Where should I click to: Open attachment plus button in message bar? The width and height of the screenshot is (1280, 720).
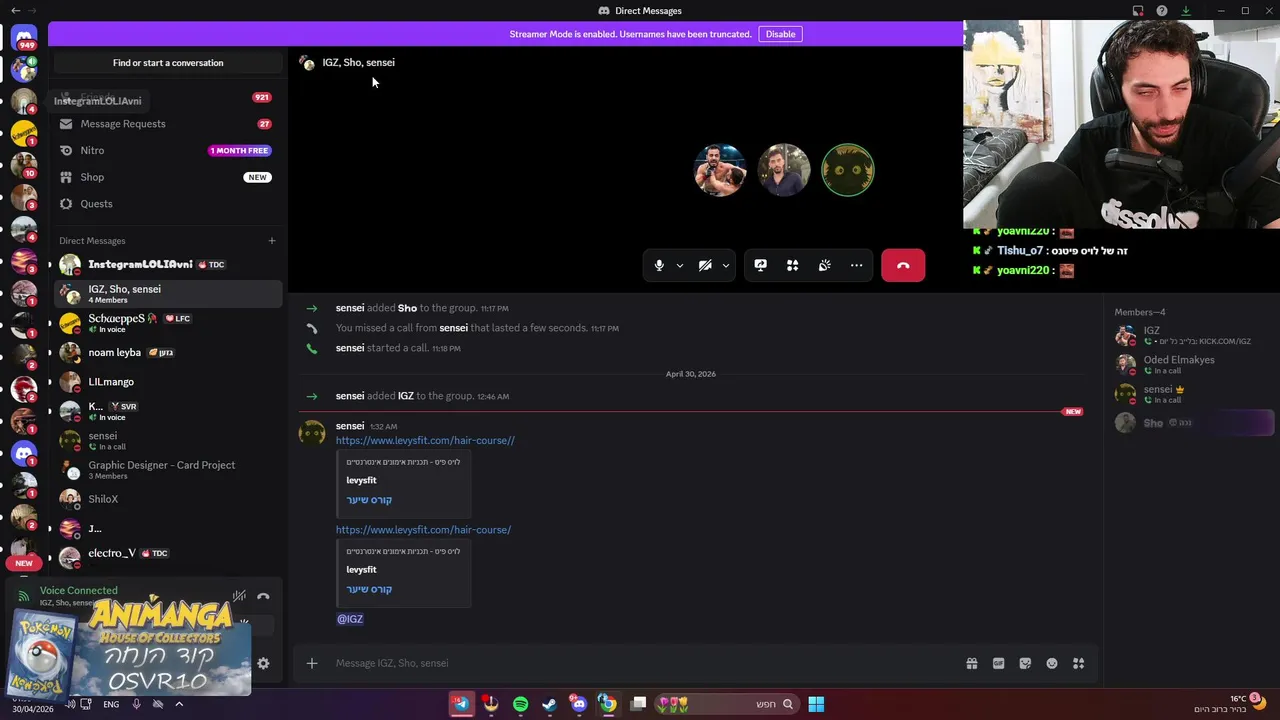(312, 663)
